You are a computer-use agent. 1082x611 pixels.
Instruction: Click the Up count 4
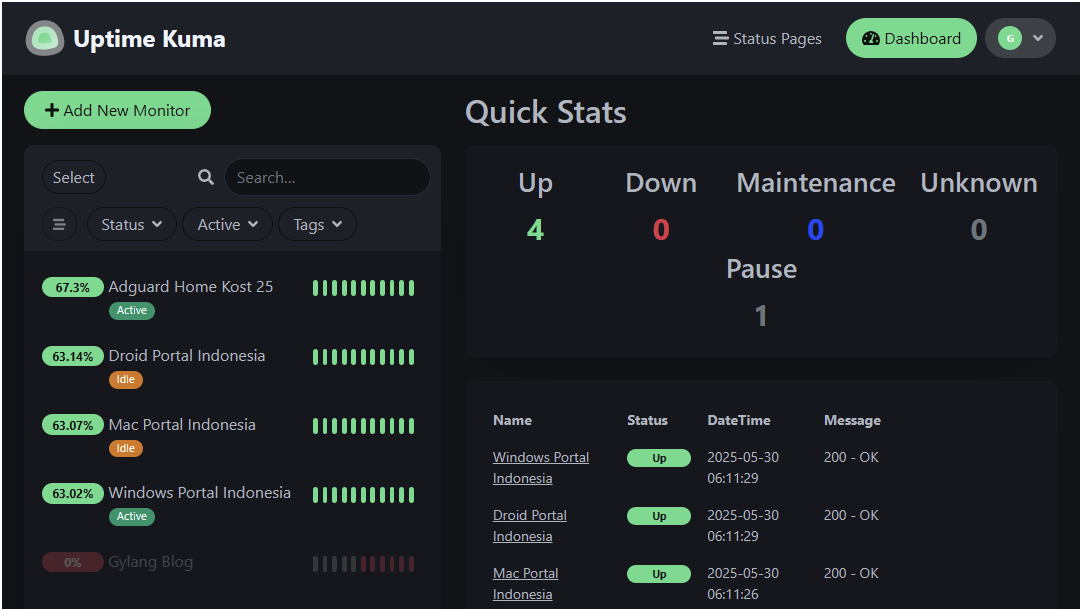(x=535, y=230)
